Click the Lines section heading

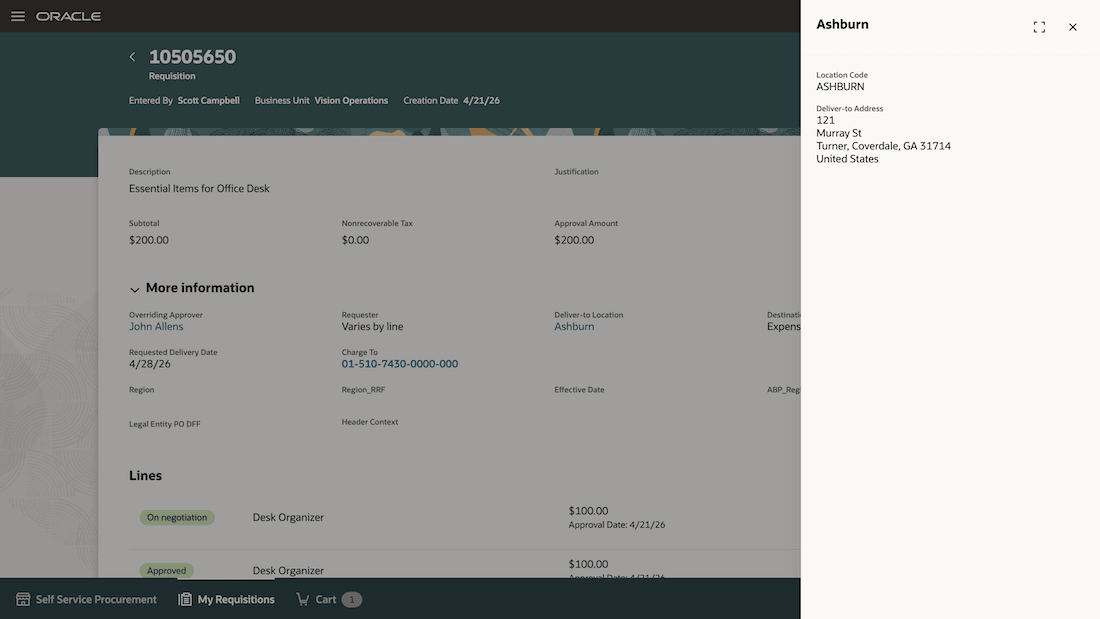coord(145,475)
